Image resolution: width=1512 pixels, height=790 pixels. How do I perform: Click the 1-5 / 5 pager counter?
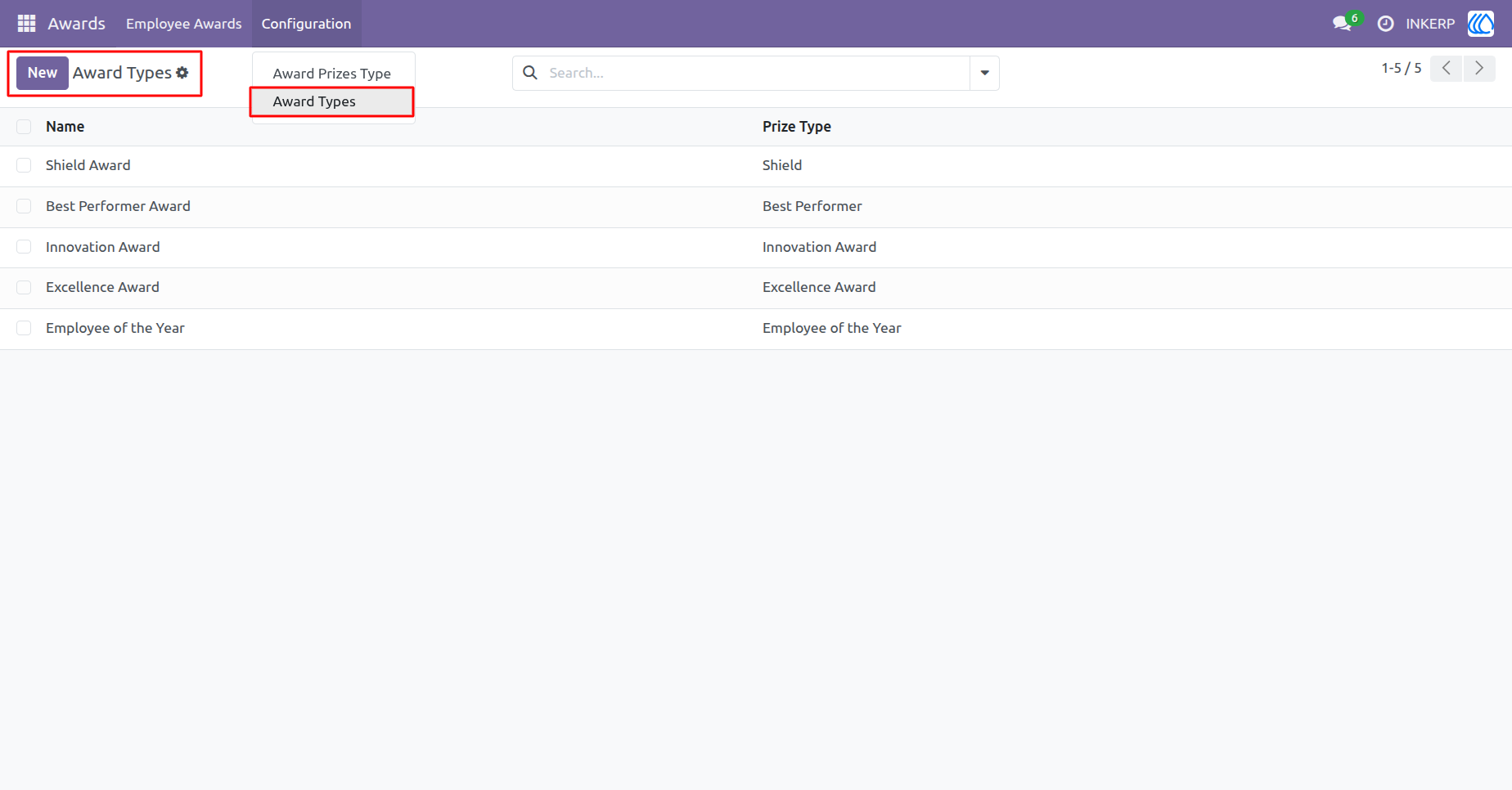(1402, 69)
